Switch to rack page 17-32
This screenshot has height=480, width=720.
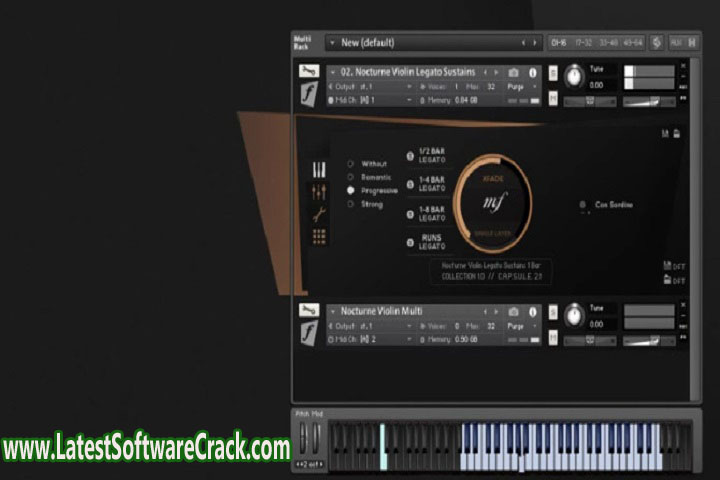coord(584,43)
